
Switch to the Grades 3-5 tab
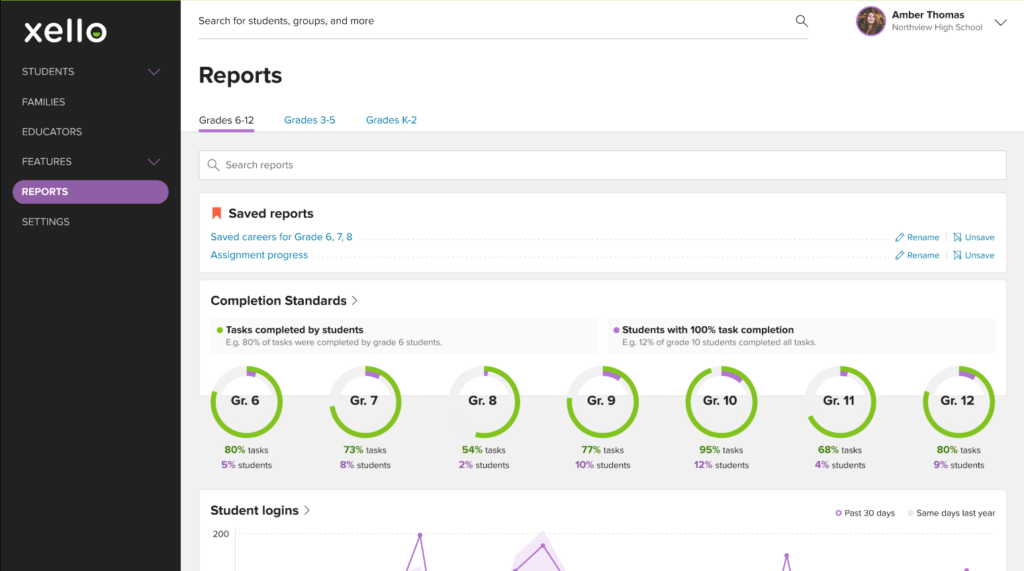(310, 120)
